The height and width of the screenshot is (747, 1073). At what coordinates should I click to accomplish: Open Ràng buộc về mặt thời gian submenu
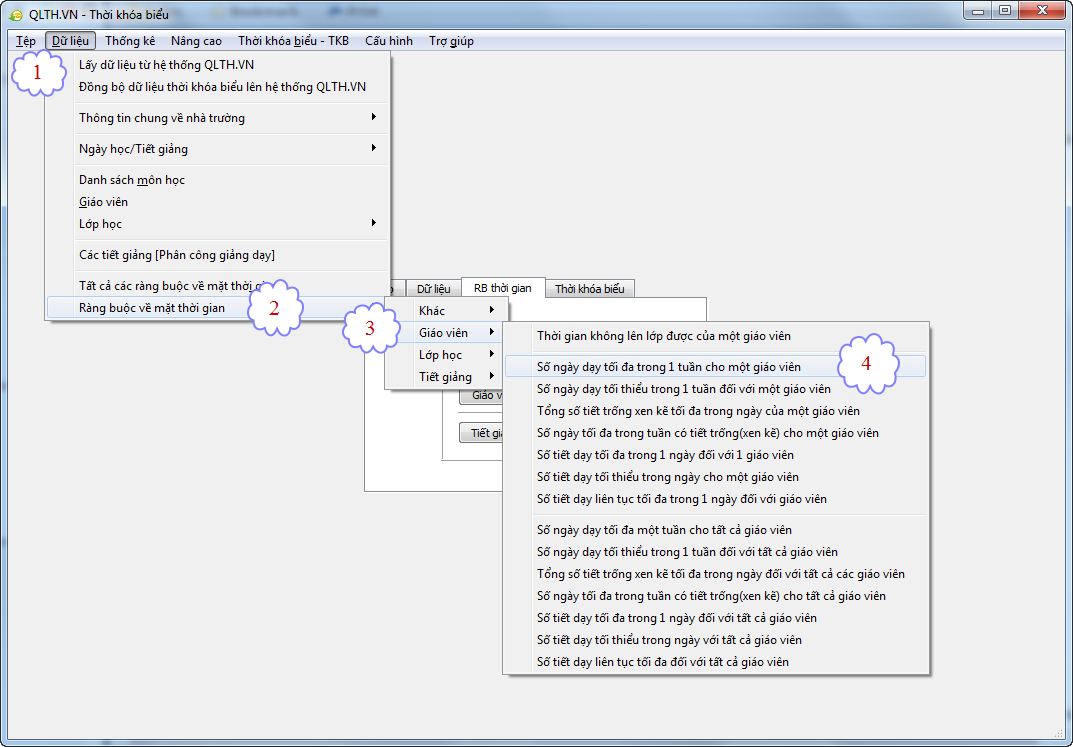[x=218, y=308]
